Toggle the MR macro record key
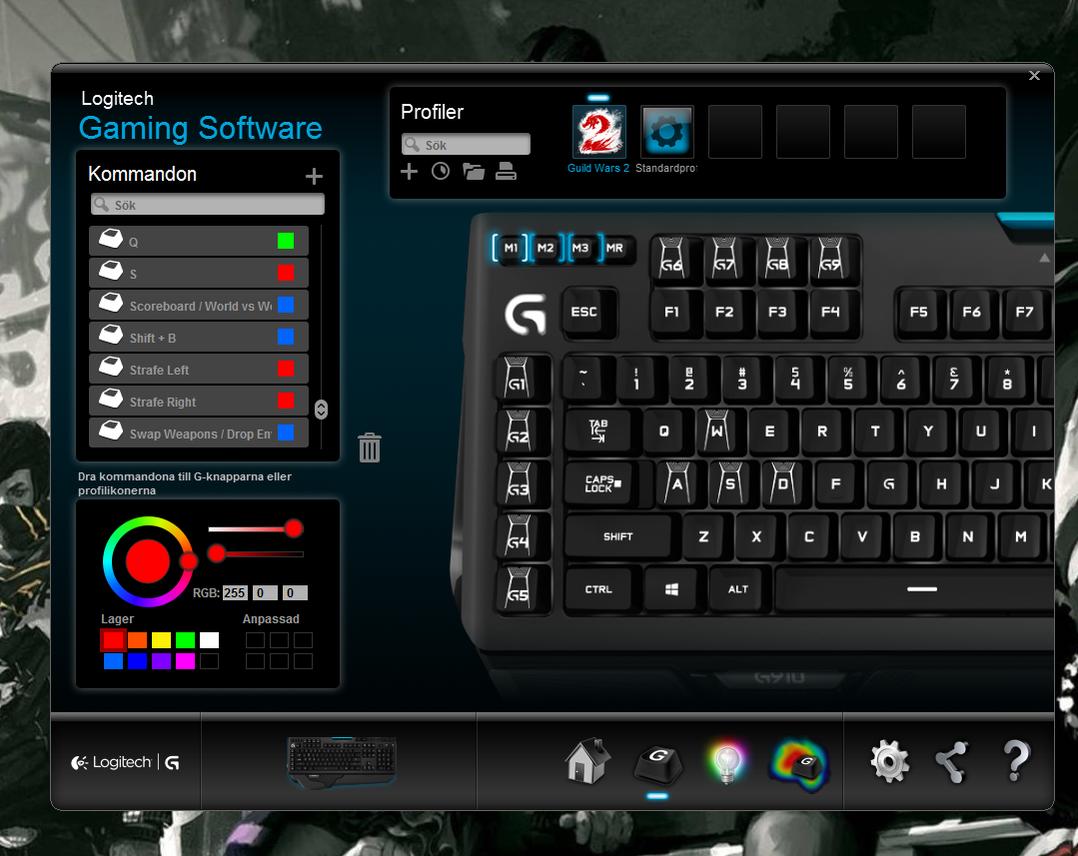This screenshot has height=856, width=1078. (615, 248)
